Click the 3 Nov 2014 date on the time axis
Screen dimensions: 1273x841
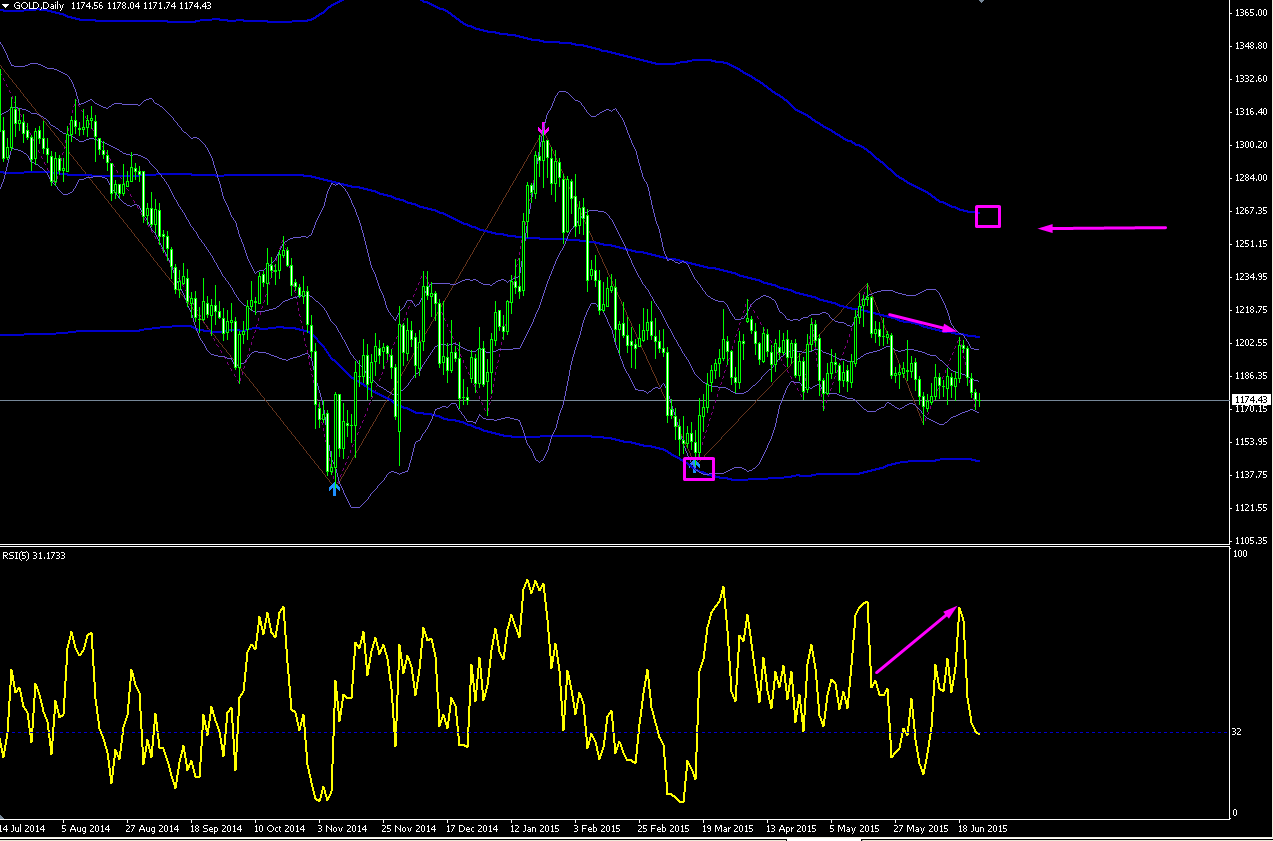tap(343, 829)
